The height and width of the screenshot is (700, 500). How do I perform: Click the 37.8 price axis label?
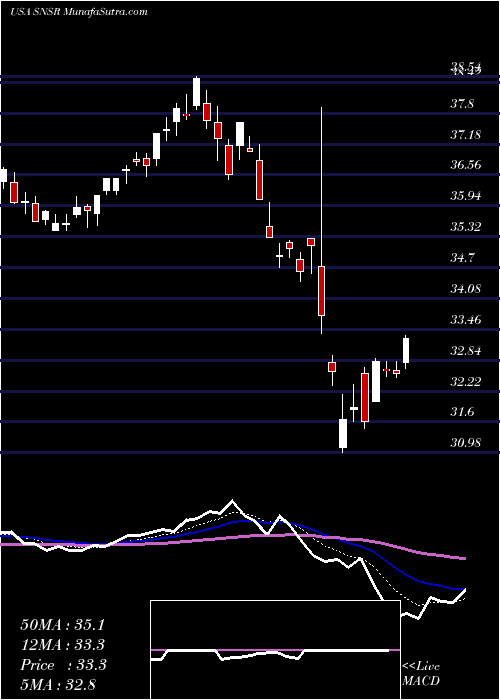pyautogui.click(x=462, y=104)
